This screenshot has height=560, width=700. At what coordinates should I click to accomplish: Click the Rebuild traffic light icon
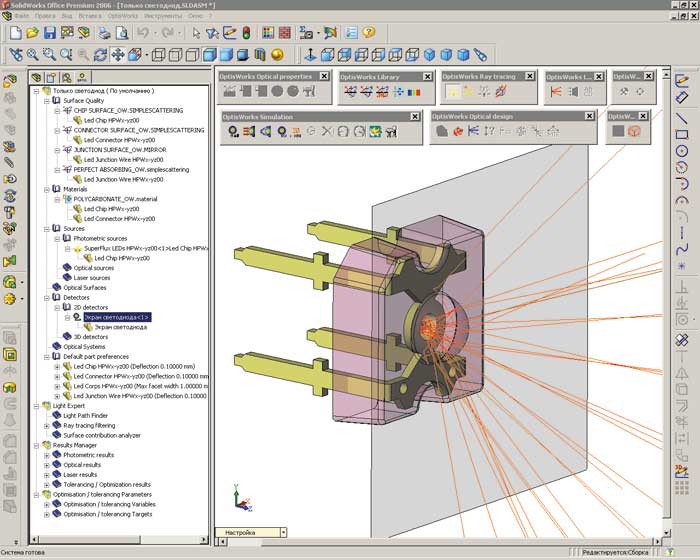247,32
